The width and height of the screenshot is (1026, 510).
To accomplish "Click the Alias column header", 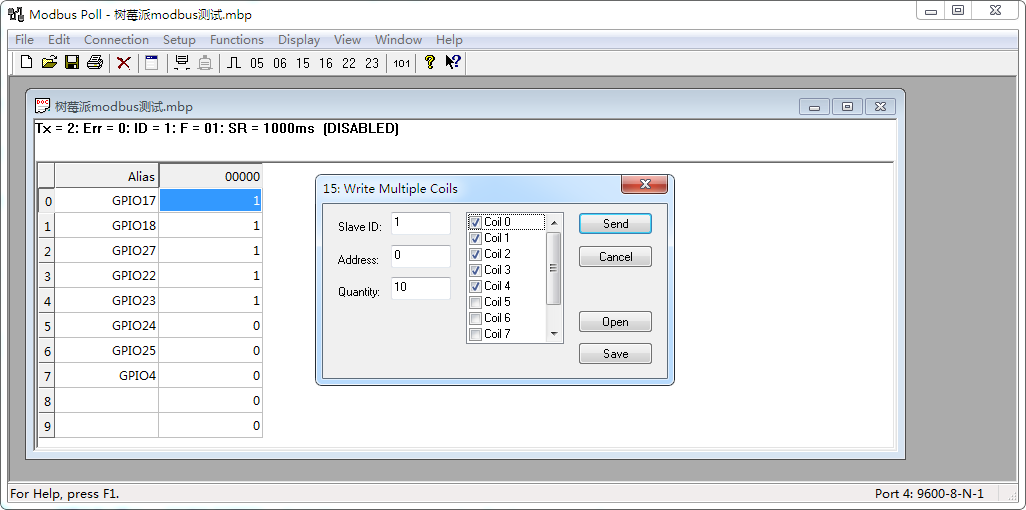I will 107,176.
